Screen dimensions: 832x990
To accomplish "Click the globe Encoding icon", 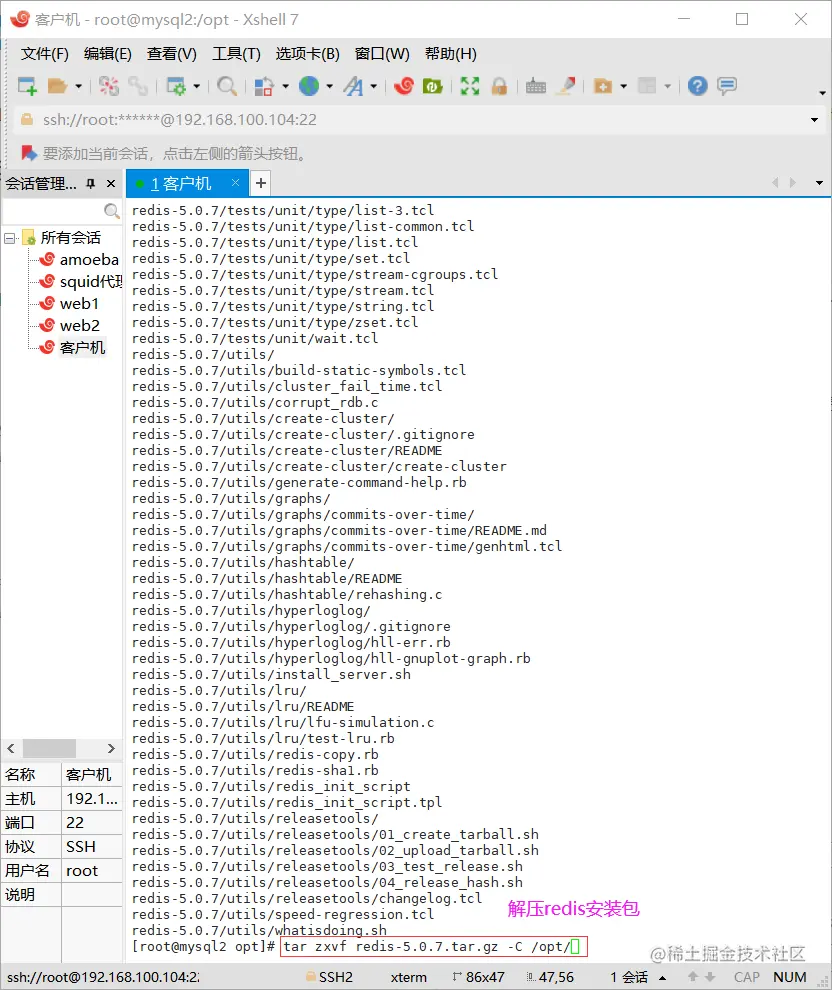I will 309,86.
